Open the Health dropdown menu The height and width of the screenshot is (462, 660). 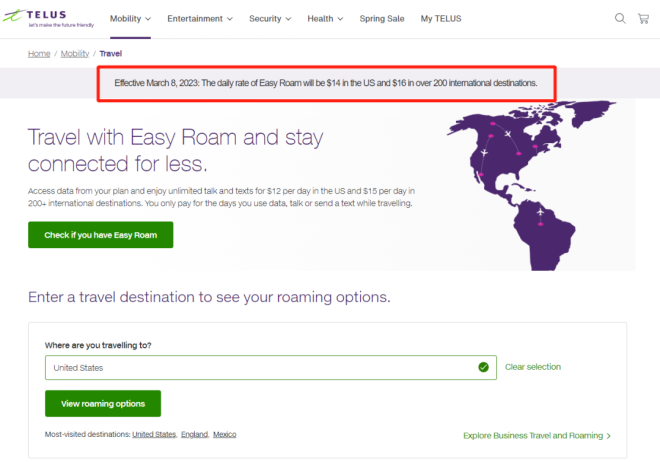click(x=325, y=18)
